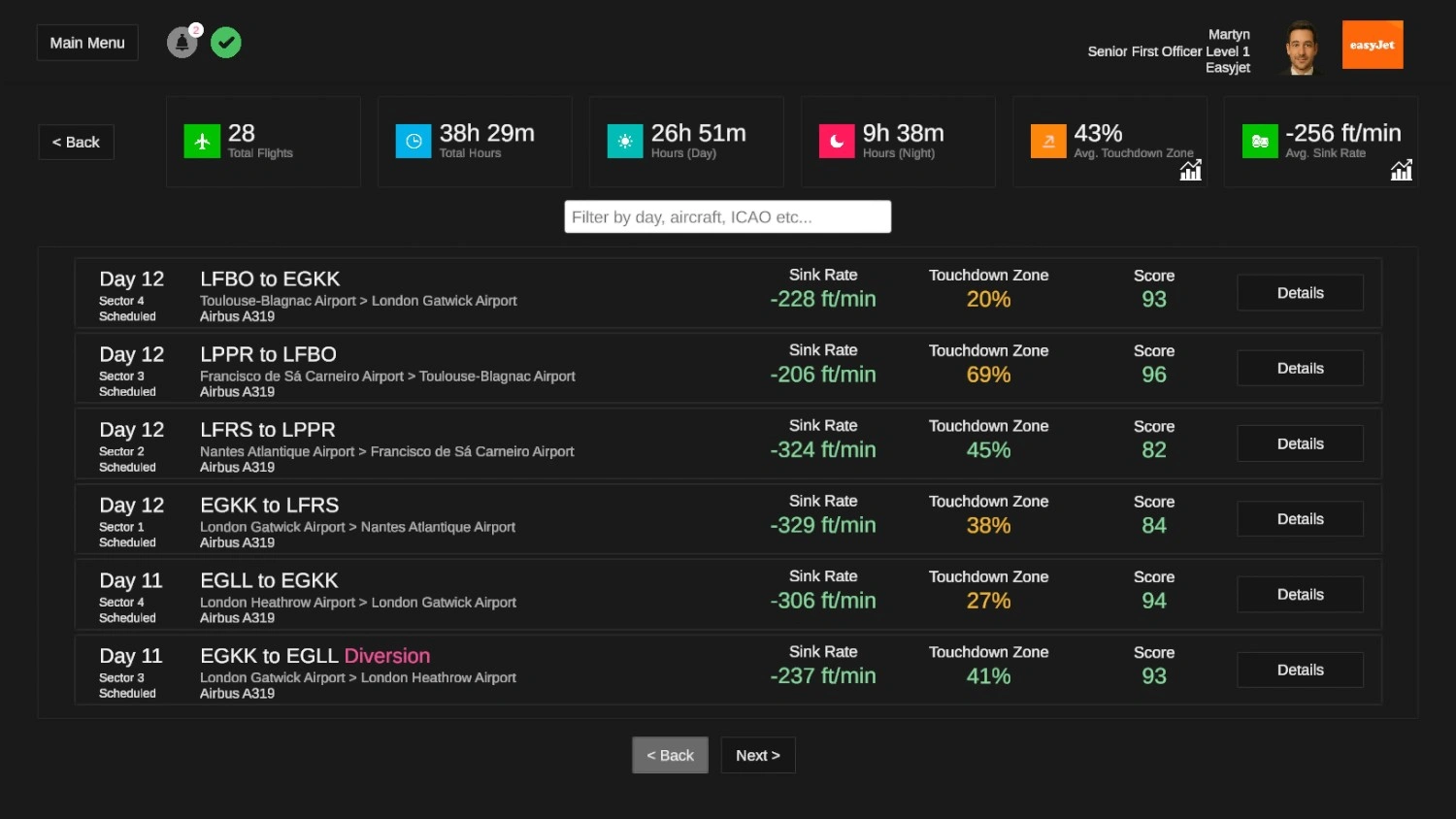Click the pink moon Hours (Night) icon
This screenshot has height=819, width=1456.
(837, 142)
